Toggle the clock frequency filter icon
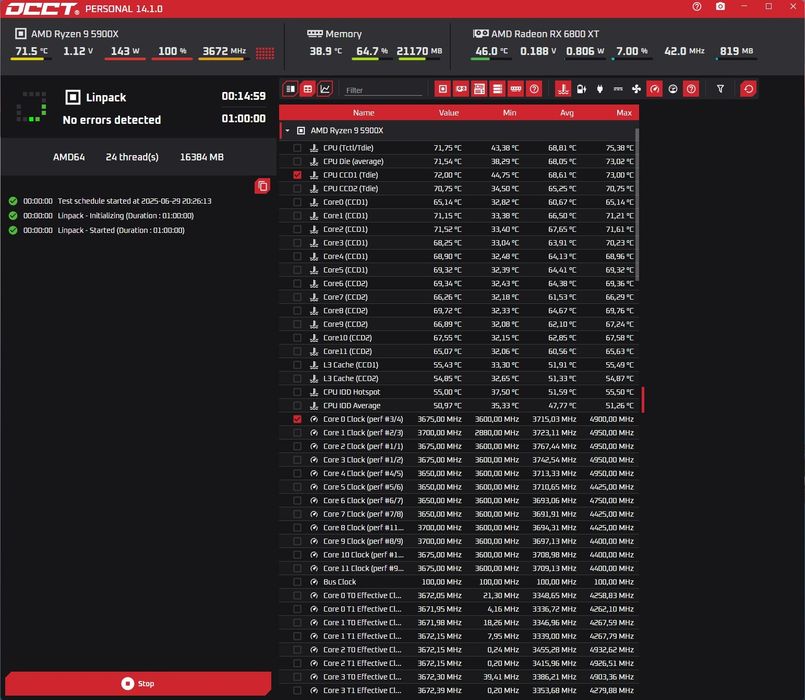 point(655,89)
